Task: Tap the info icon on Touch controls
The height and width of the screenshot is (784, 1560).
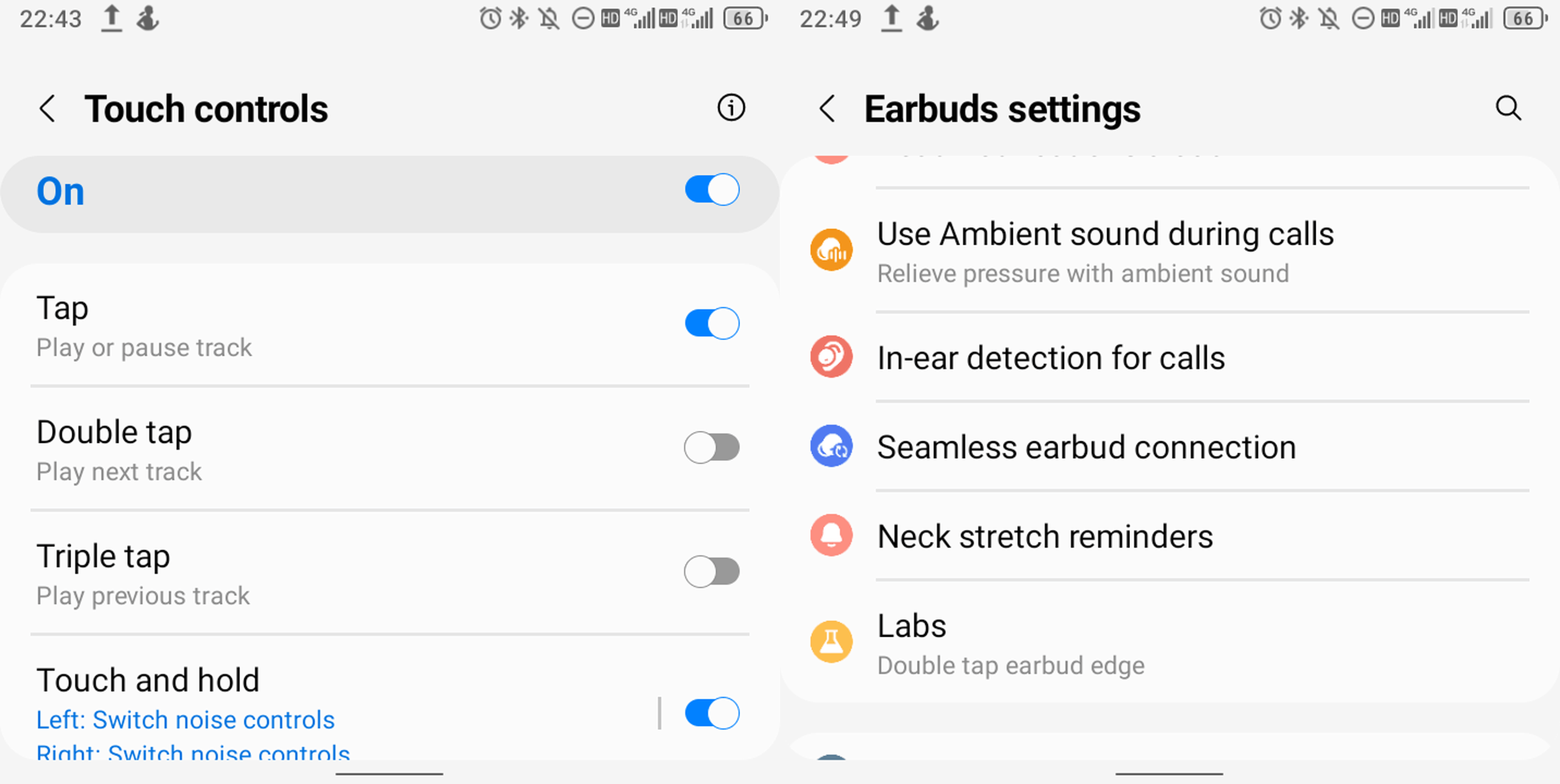Action: coord(731,108)
